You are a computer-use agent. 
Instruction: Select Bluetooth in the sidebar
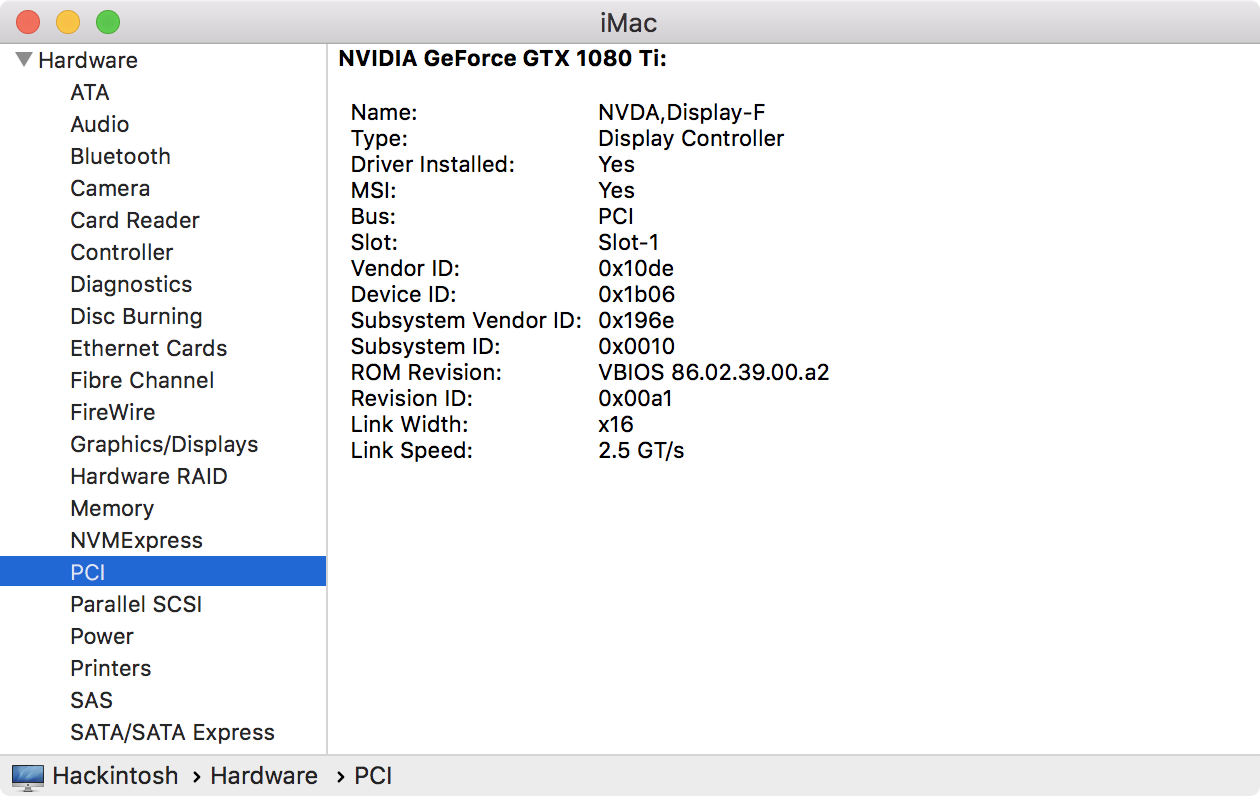click(x=120, y=156)
